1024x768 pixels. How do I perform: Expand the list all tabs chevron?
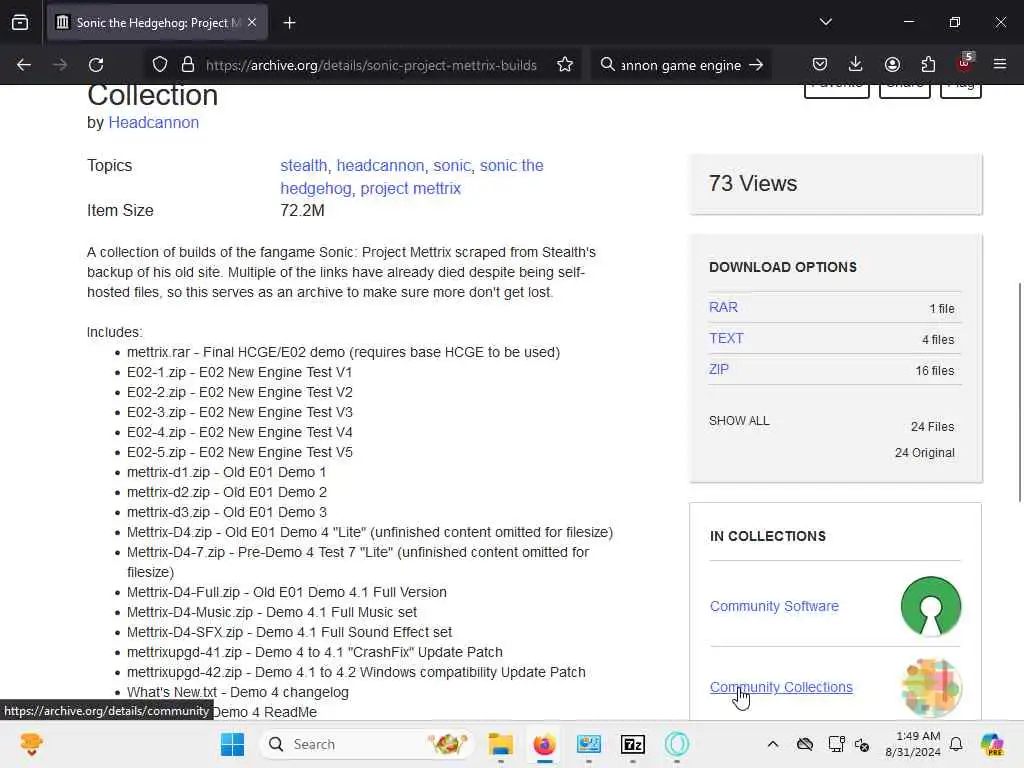[x=825, y=22]
